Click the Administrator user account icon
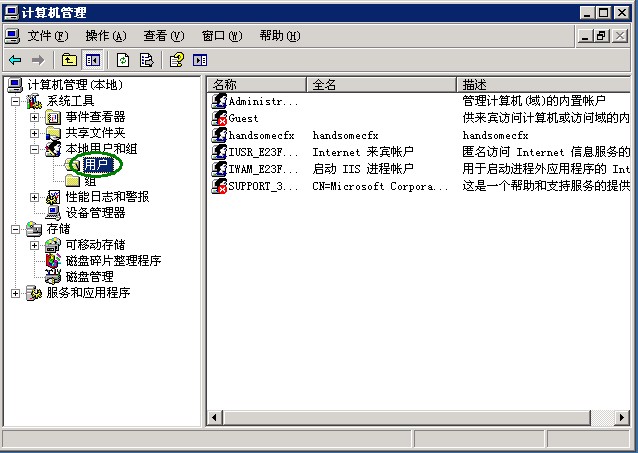Viewport: 638px width, 453px height. click(x=219, y=101)
